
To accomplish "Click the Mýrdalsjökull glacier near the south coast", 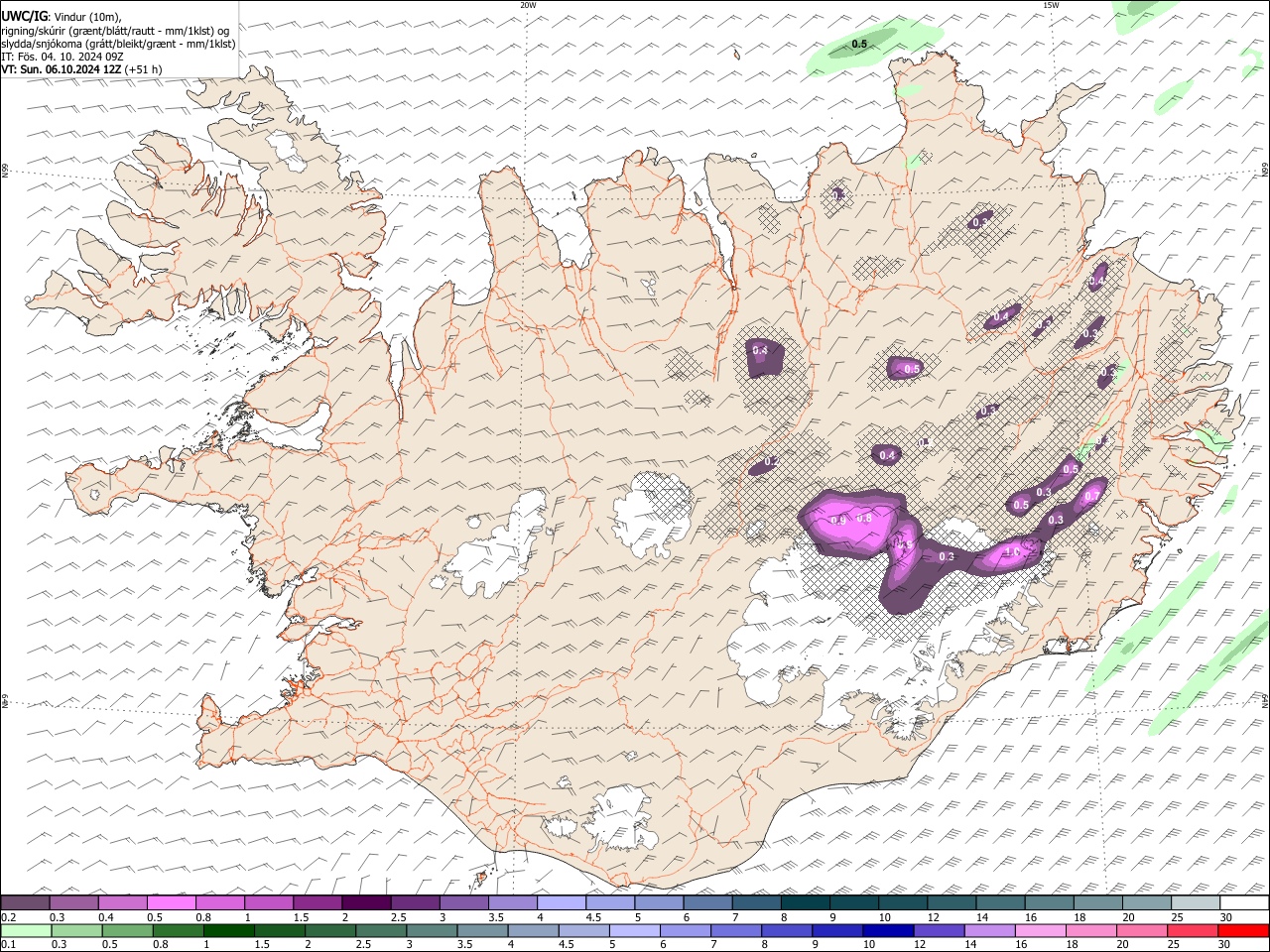I will click(x=623, y=819).
